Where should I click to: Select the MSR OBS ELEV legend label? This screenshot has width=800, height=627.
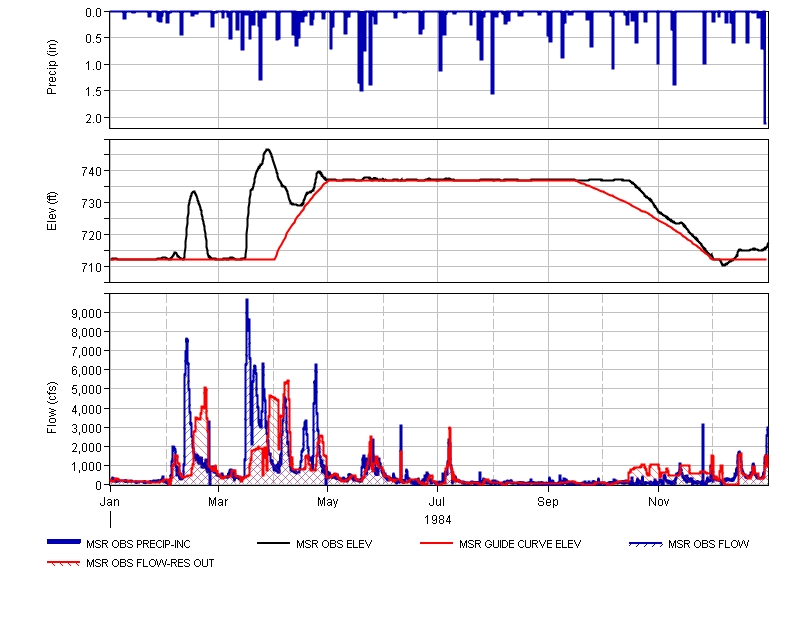pyautogui.click(x=334, y=544)
